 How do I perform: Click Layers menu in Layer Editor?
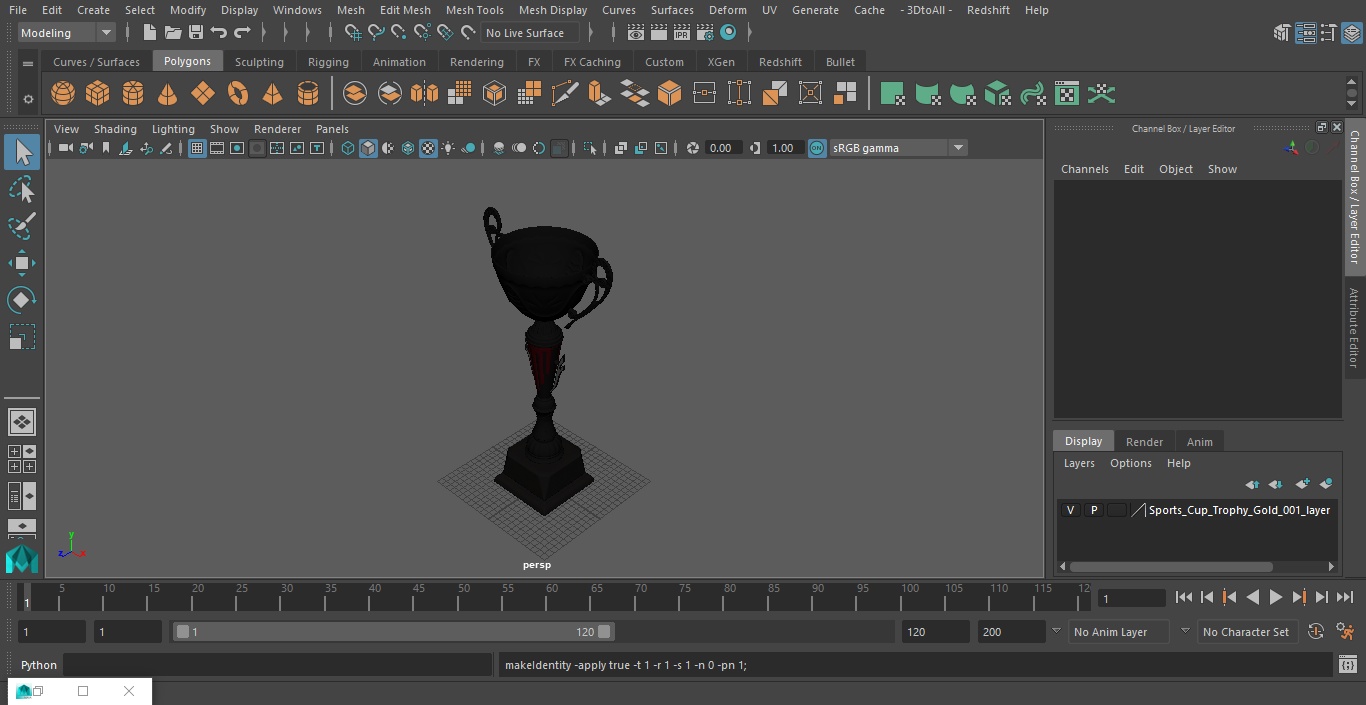[1079, 463]
